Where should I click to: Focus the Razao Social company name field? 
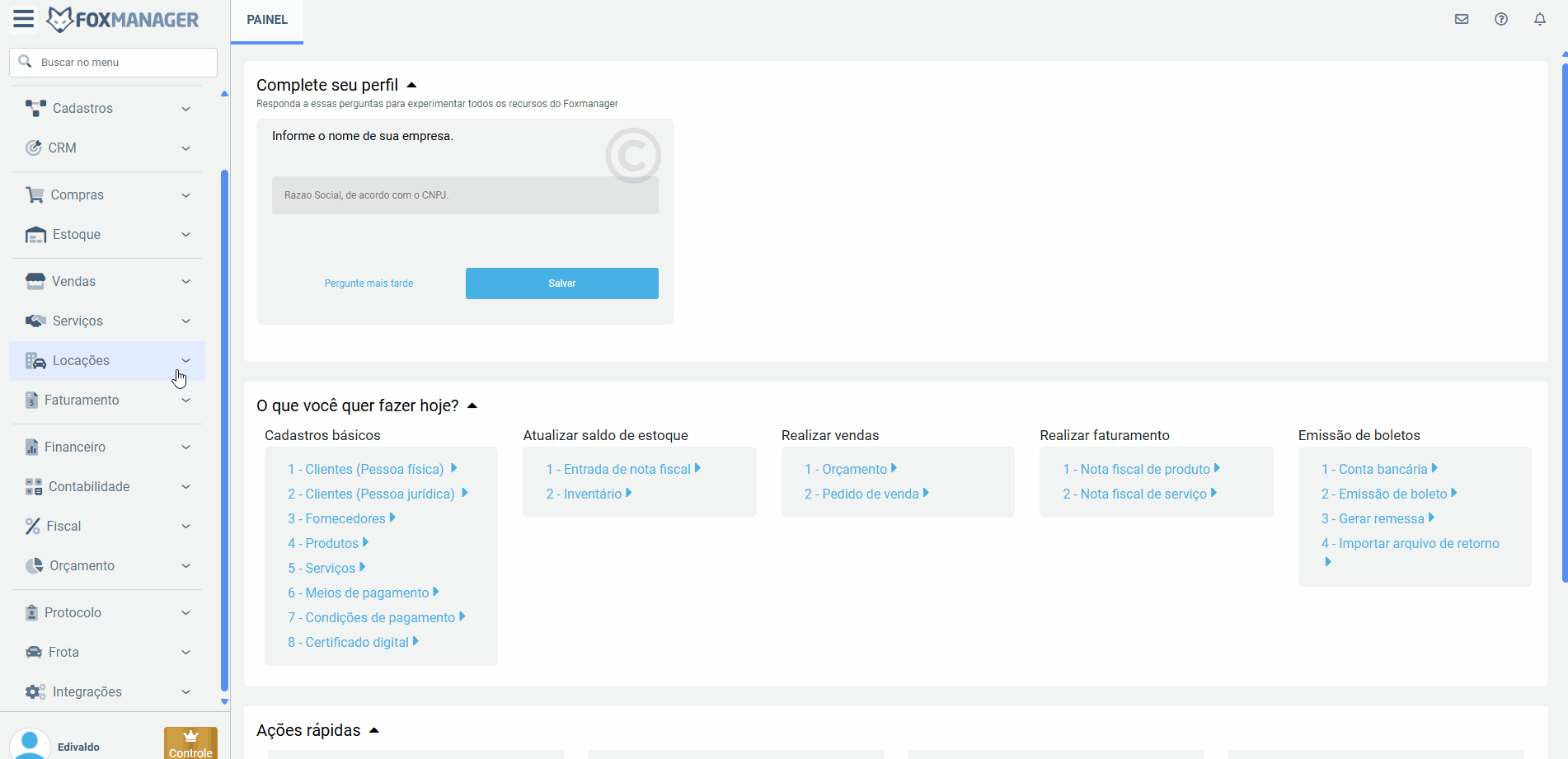point(465,195)
